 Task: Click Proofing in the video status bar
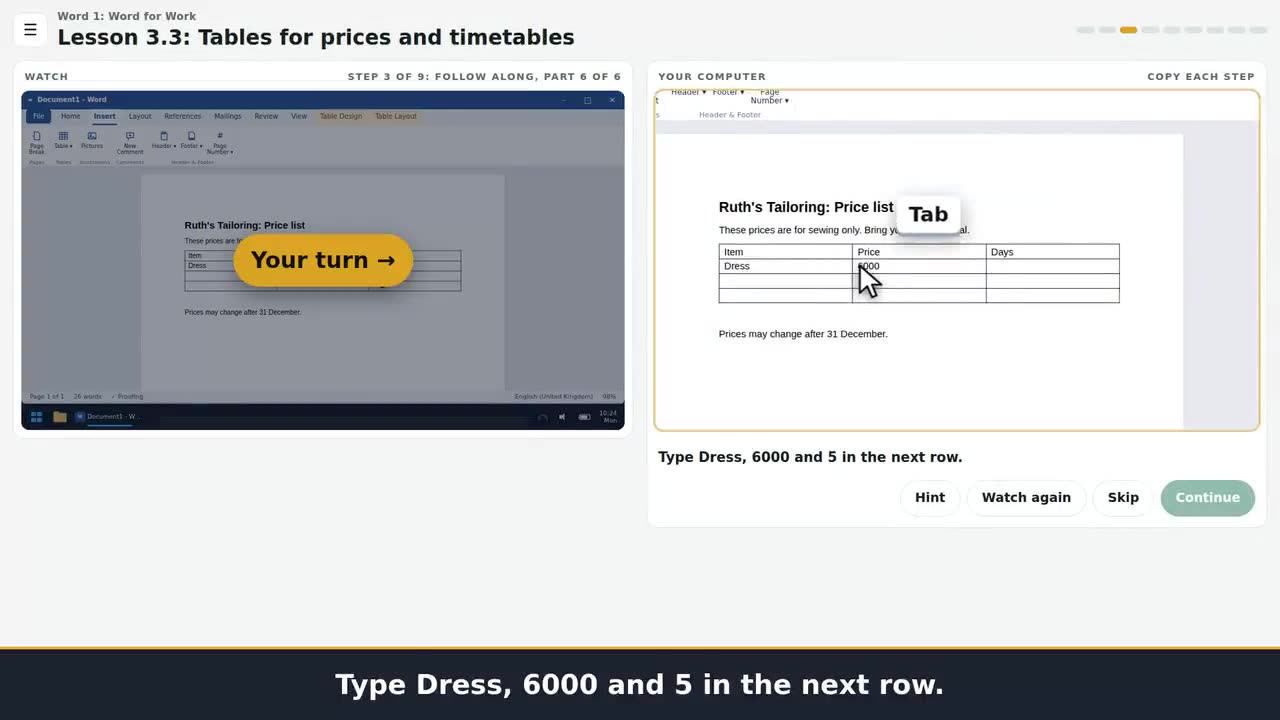point(127,397)
